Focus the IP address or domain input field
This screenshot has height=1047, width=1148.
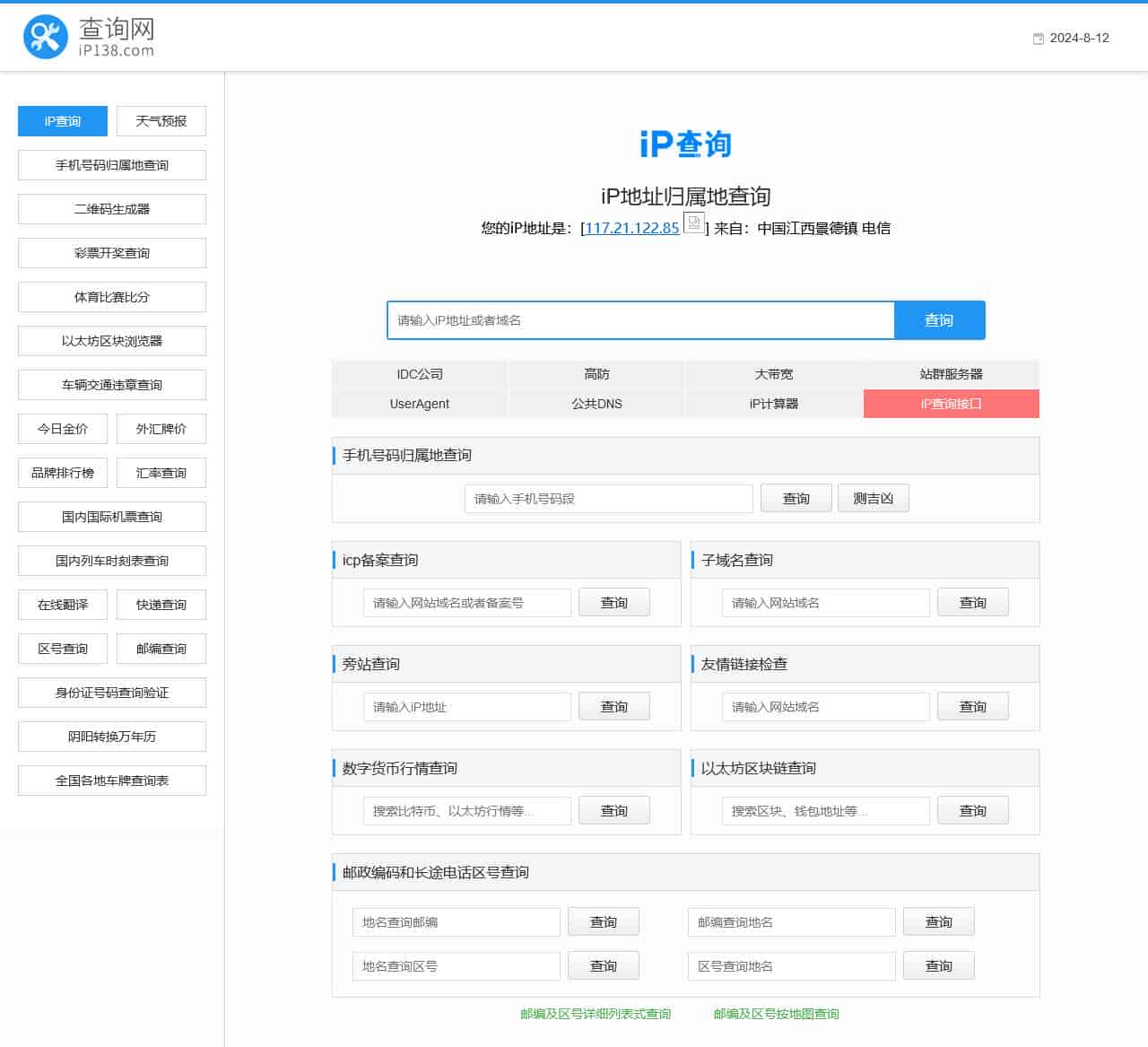[640, 320]
